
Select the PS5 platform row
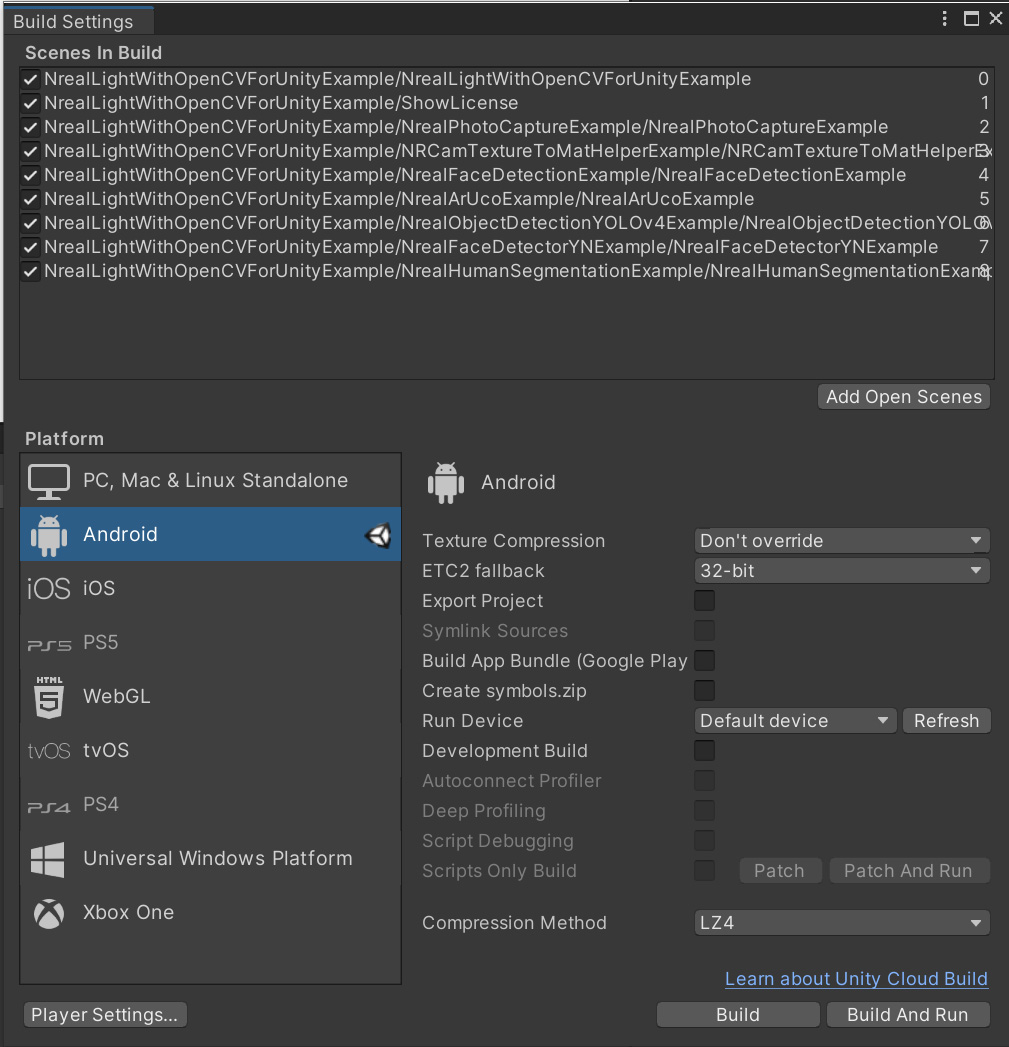(210, 642)
